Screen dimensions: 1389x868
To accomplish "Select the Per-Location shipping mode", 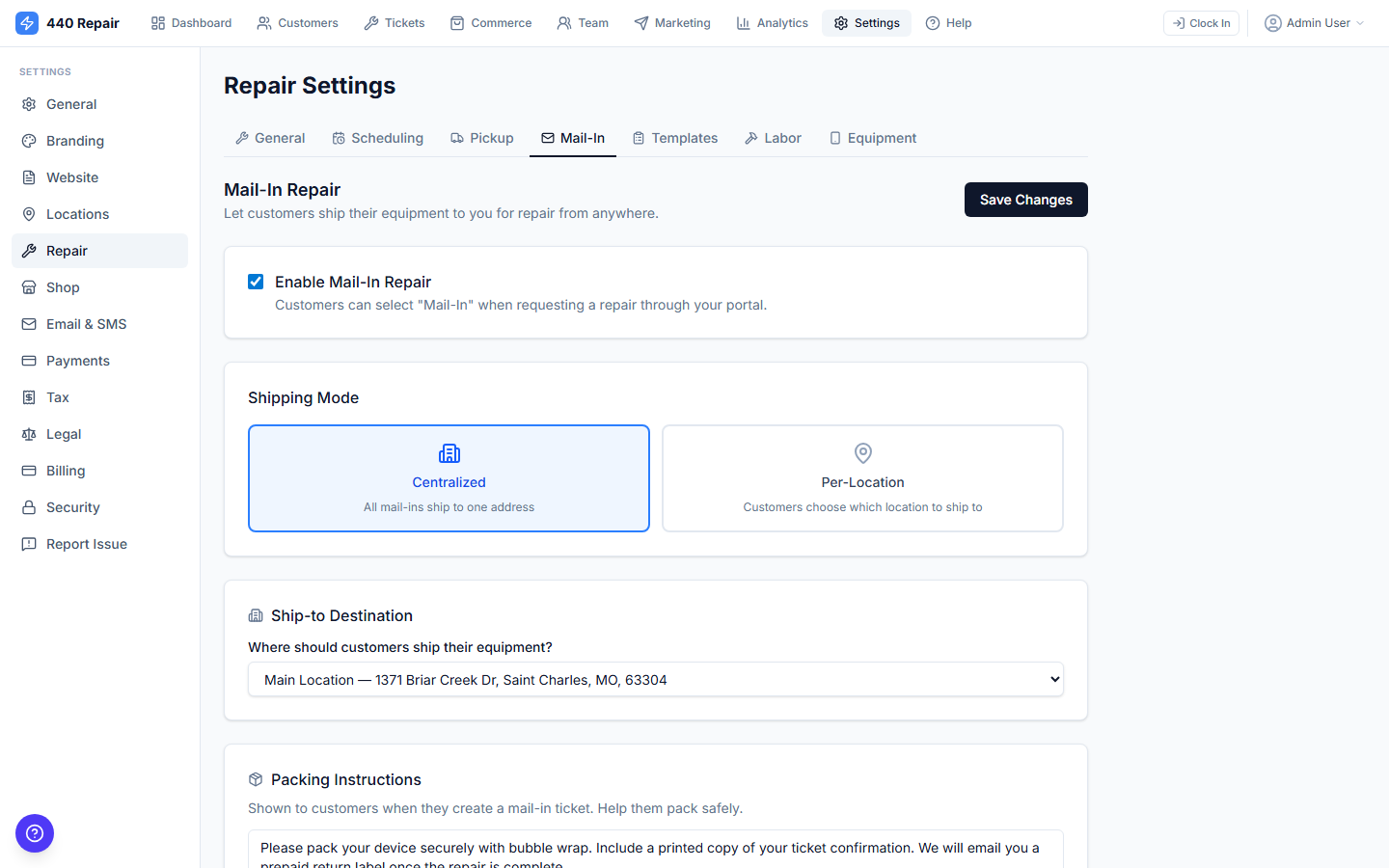I will click(861, 478).
